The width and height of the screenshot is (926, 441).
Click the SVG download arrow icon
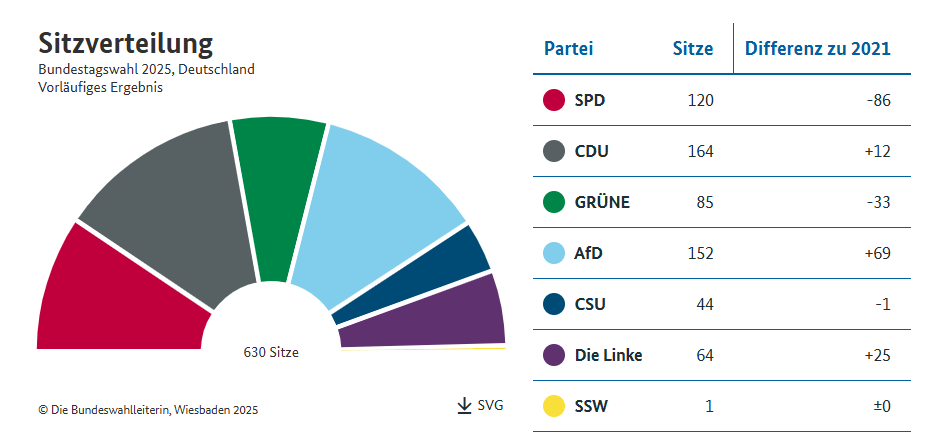pyautogui.click(x=464, y=405)
